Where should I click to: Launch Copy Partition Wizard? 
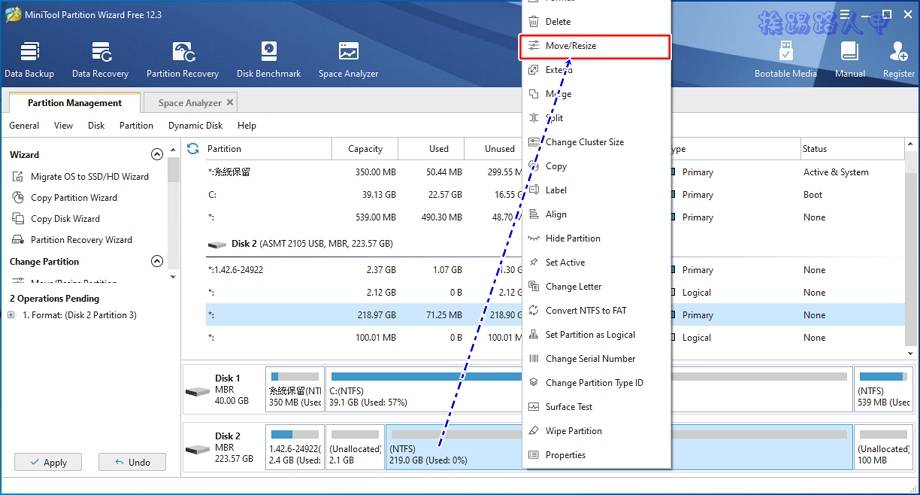[x=65, y=198]
